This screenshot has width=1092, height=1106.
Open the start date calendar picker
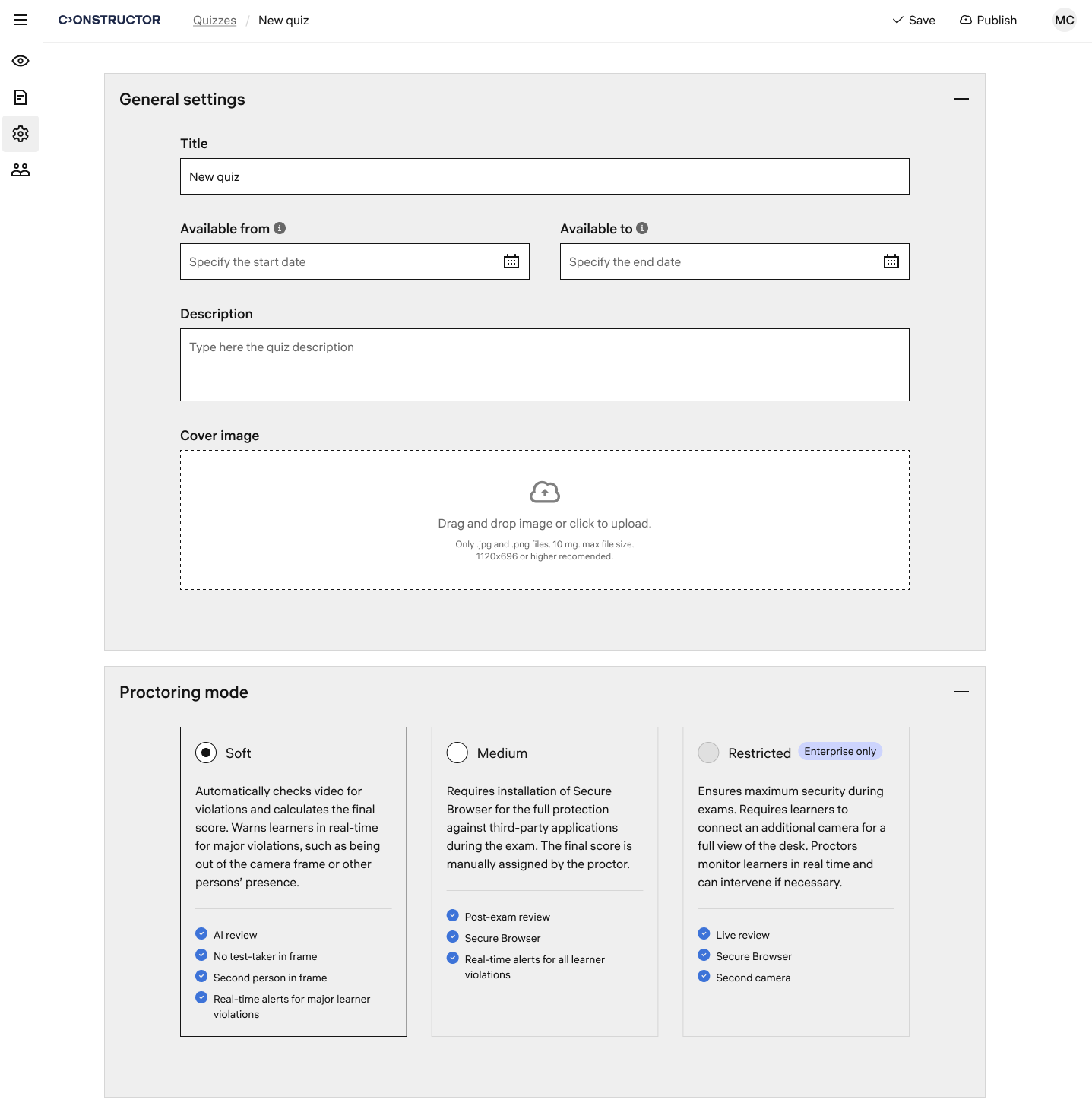(511, 261)
